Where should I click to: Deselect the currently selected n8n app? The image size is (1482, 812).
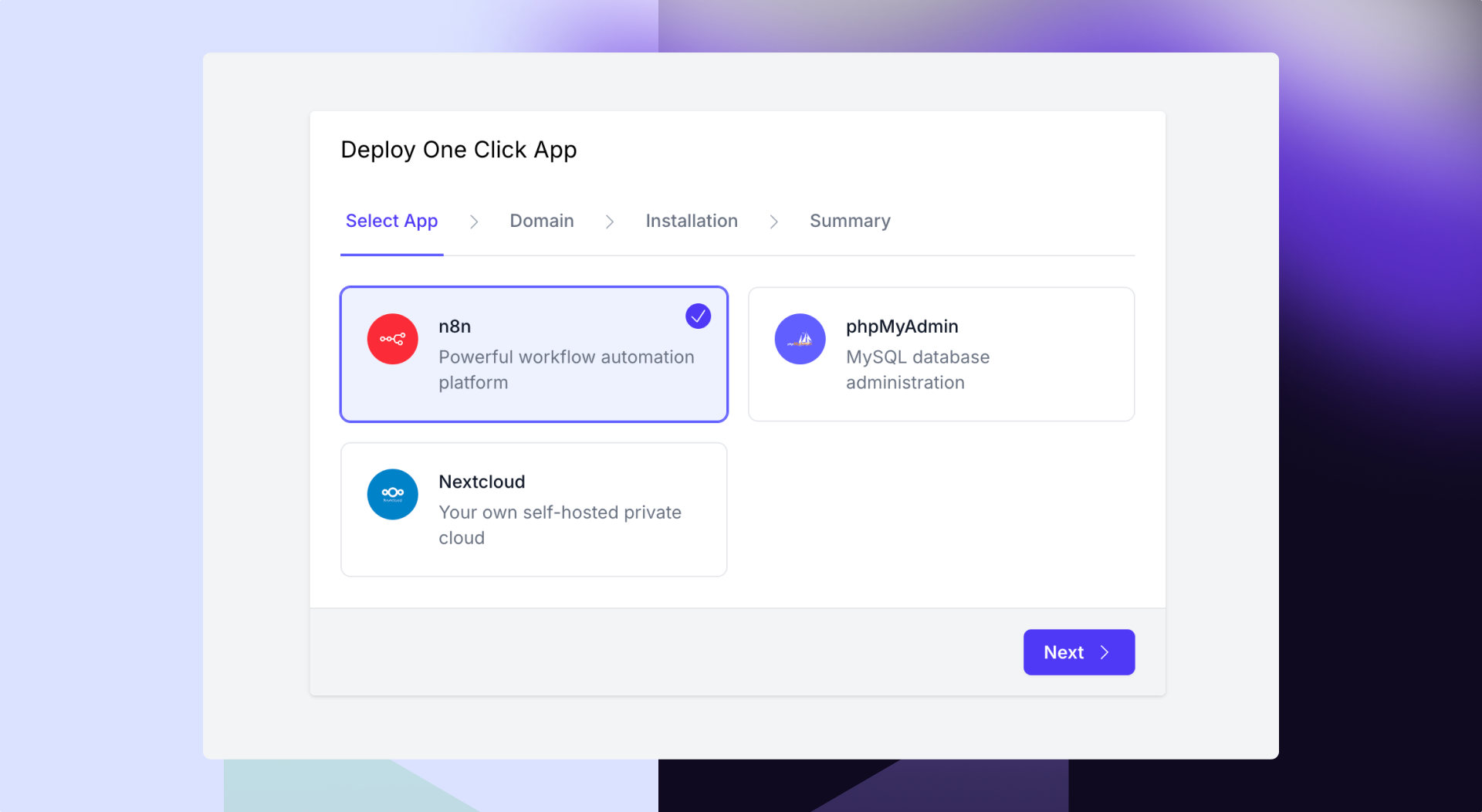pos(533,354)
